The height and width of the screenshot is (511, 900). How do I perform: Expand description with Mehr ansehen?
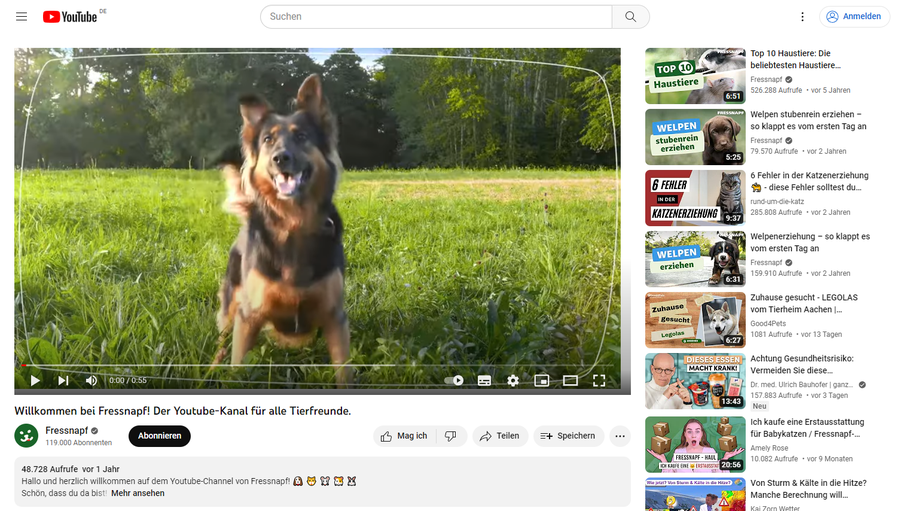138,493
